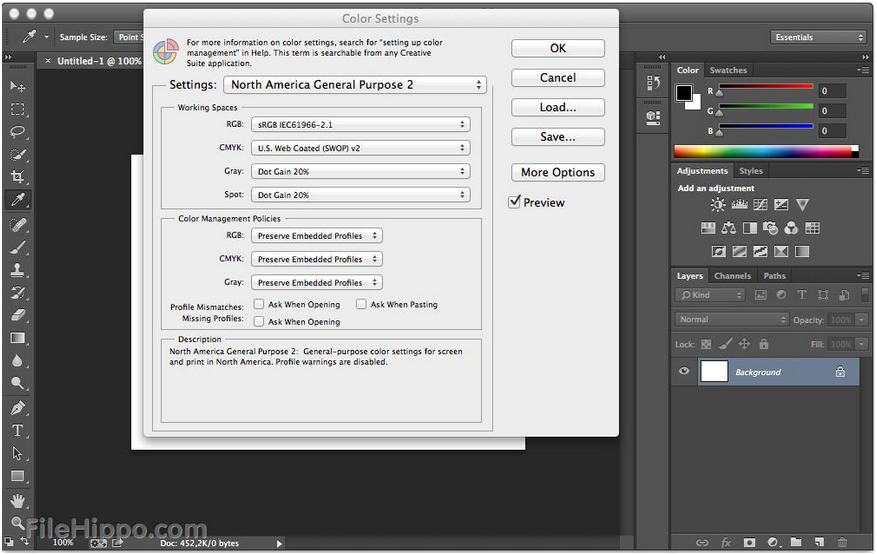Enable Profile Mismatches Ask When Opening
Screen dimensions: 877x554
click(x=259, y=304)
